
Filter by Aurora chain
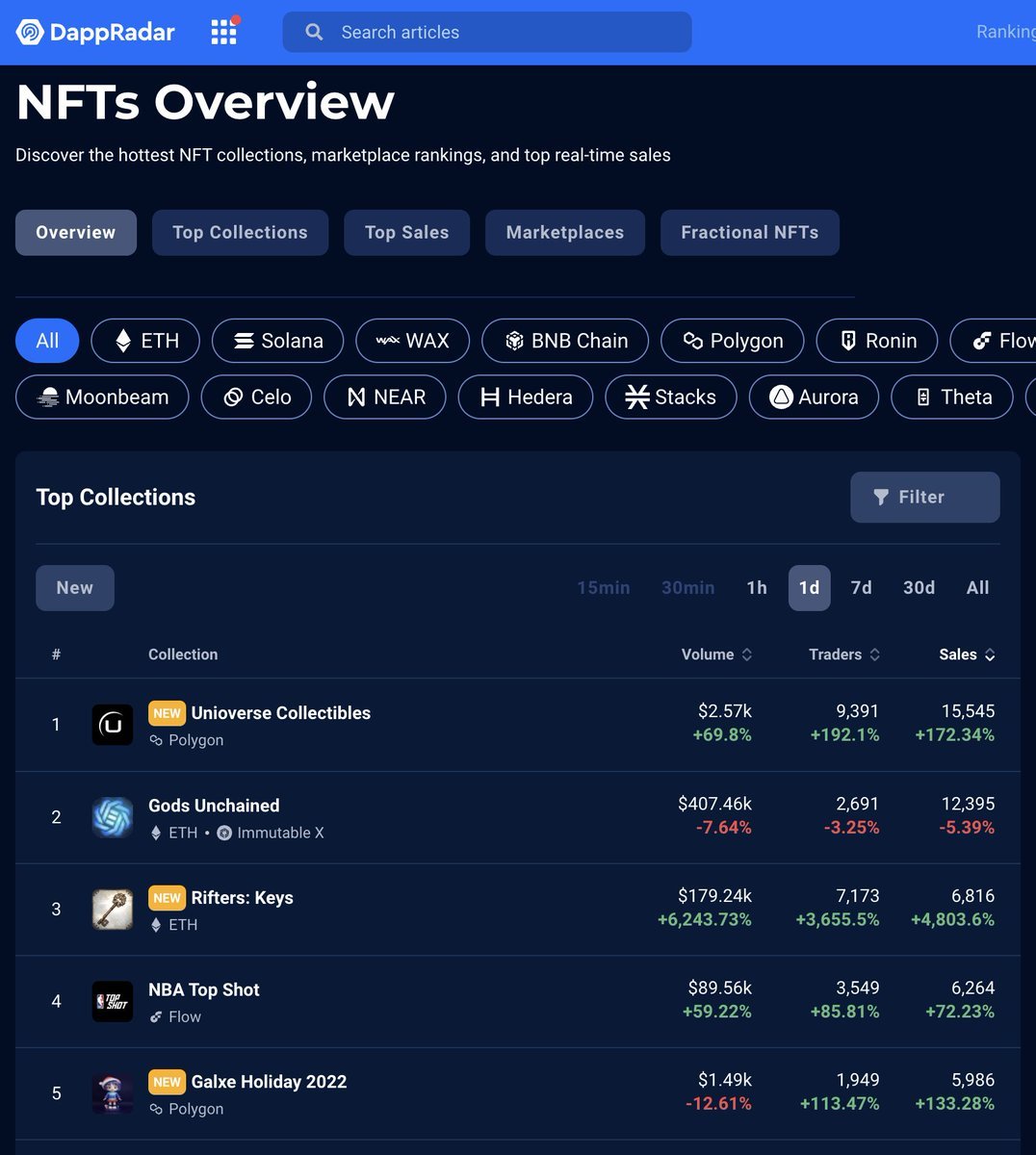point(814,397)
